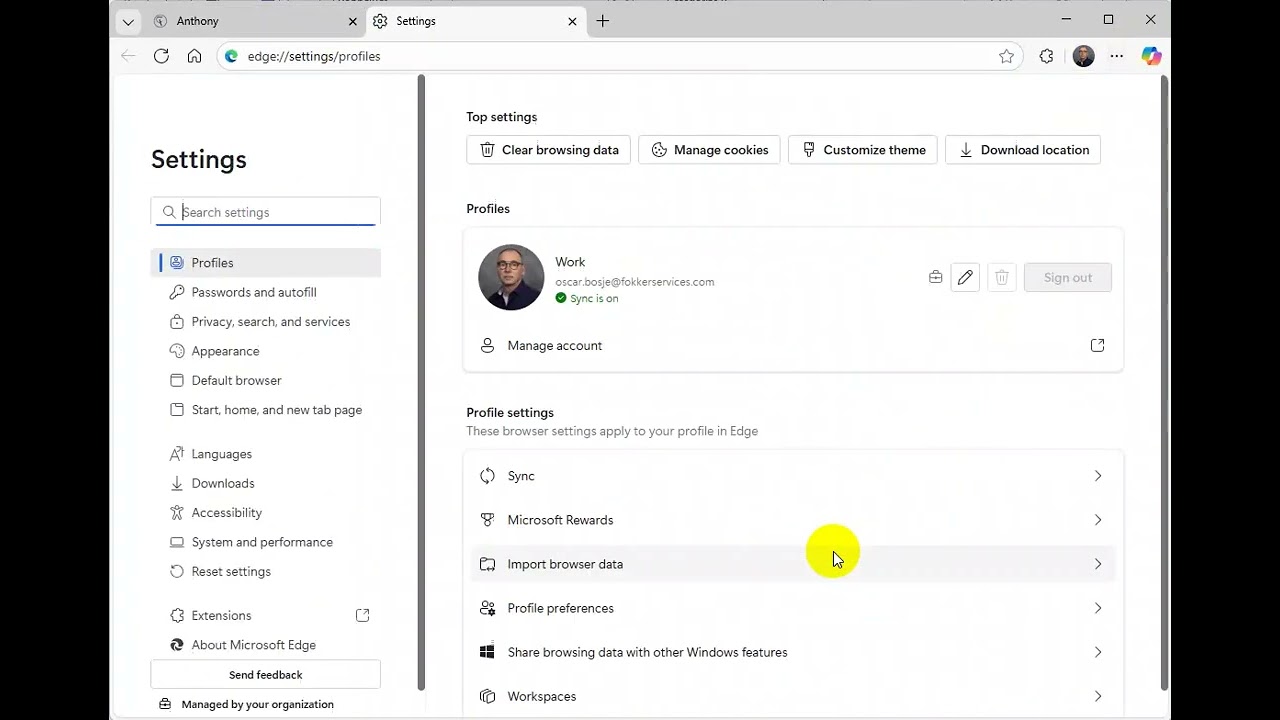Add this page to favorites star
1280x720 pixels.
pos(1006,56)
